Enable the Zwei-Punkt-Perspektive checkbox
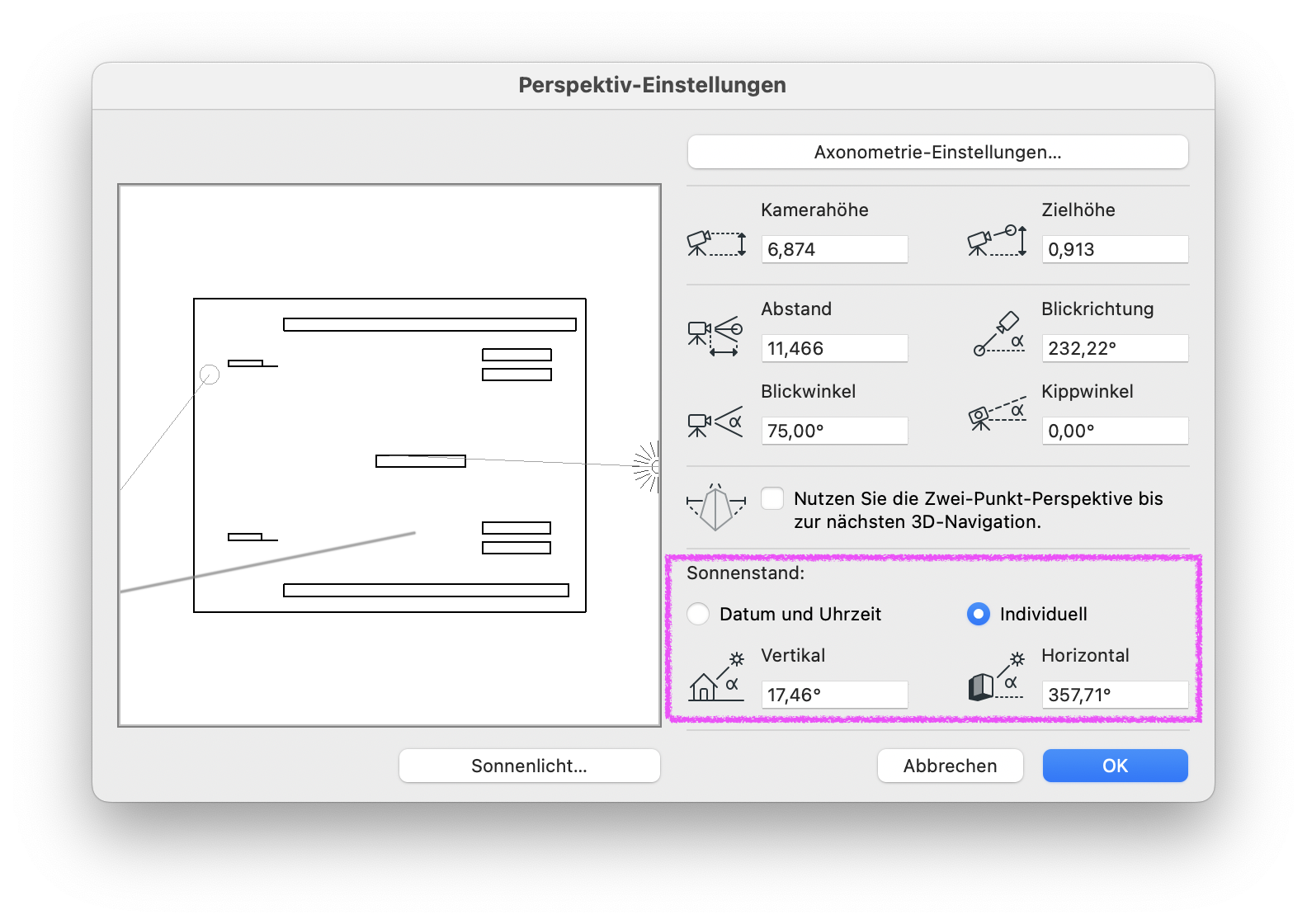 (x=772, y=498)
